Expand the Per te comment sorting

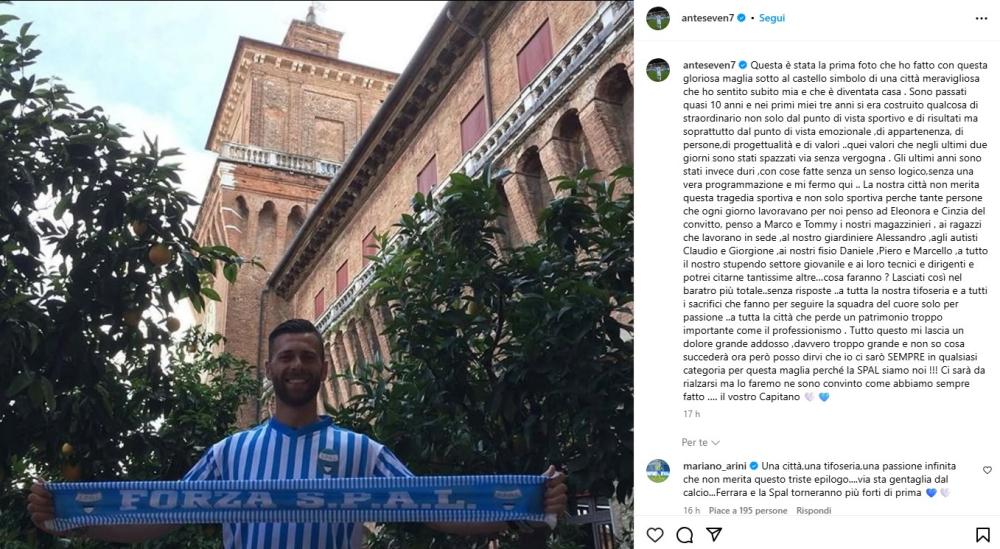pos(700,442)
